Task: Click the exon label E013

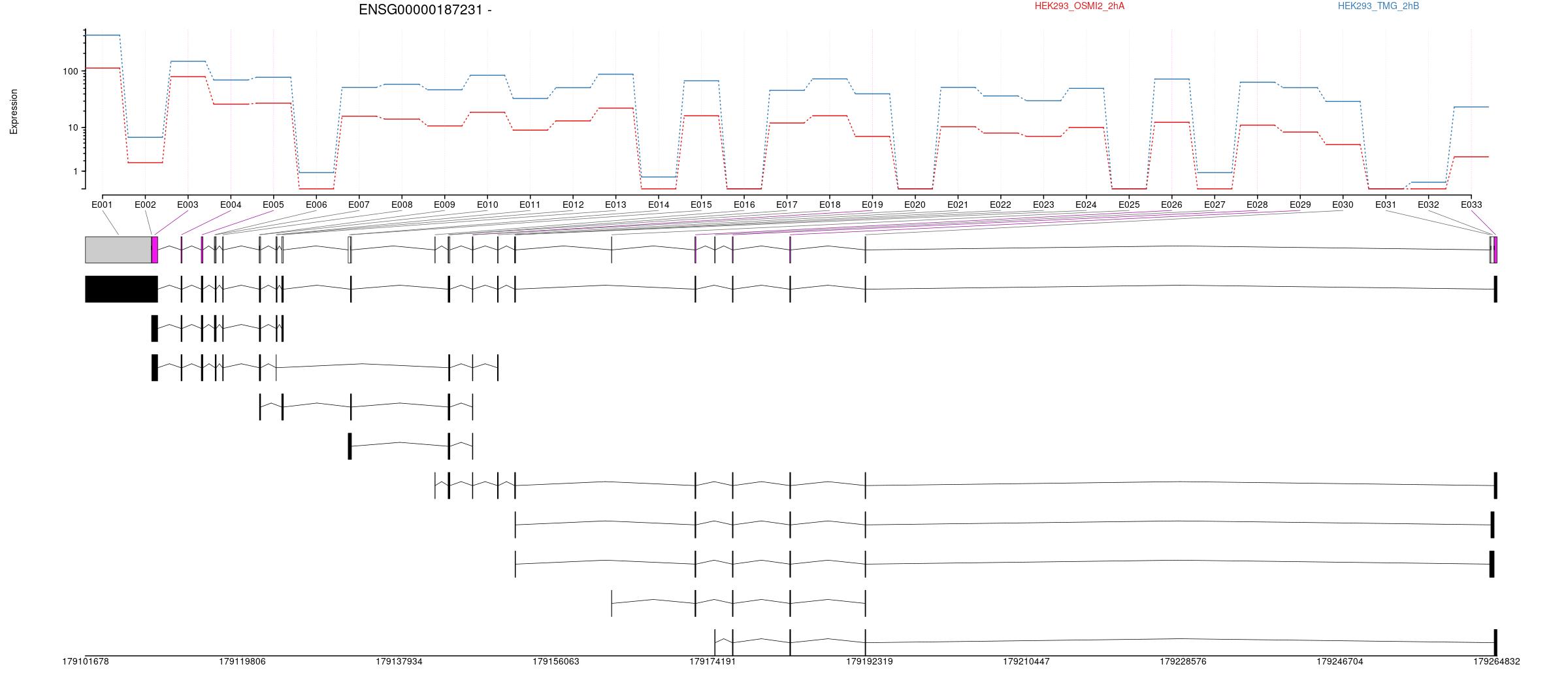Action: click(615, 205)
